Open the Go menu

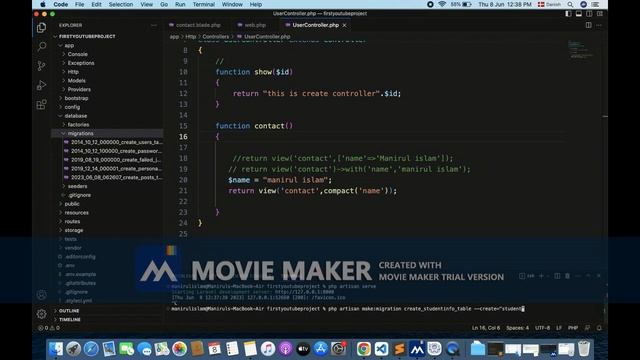coord(164,4)
